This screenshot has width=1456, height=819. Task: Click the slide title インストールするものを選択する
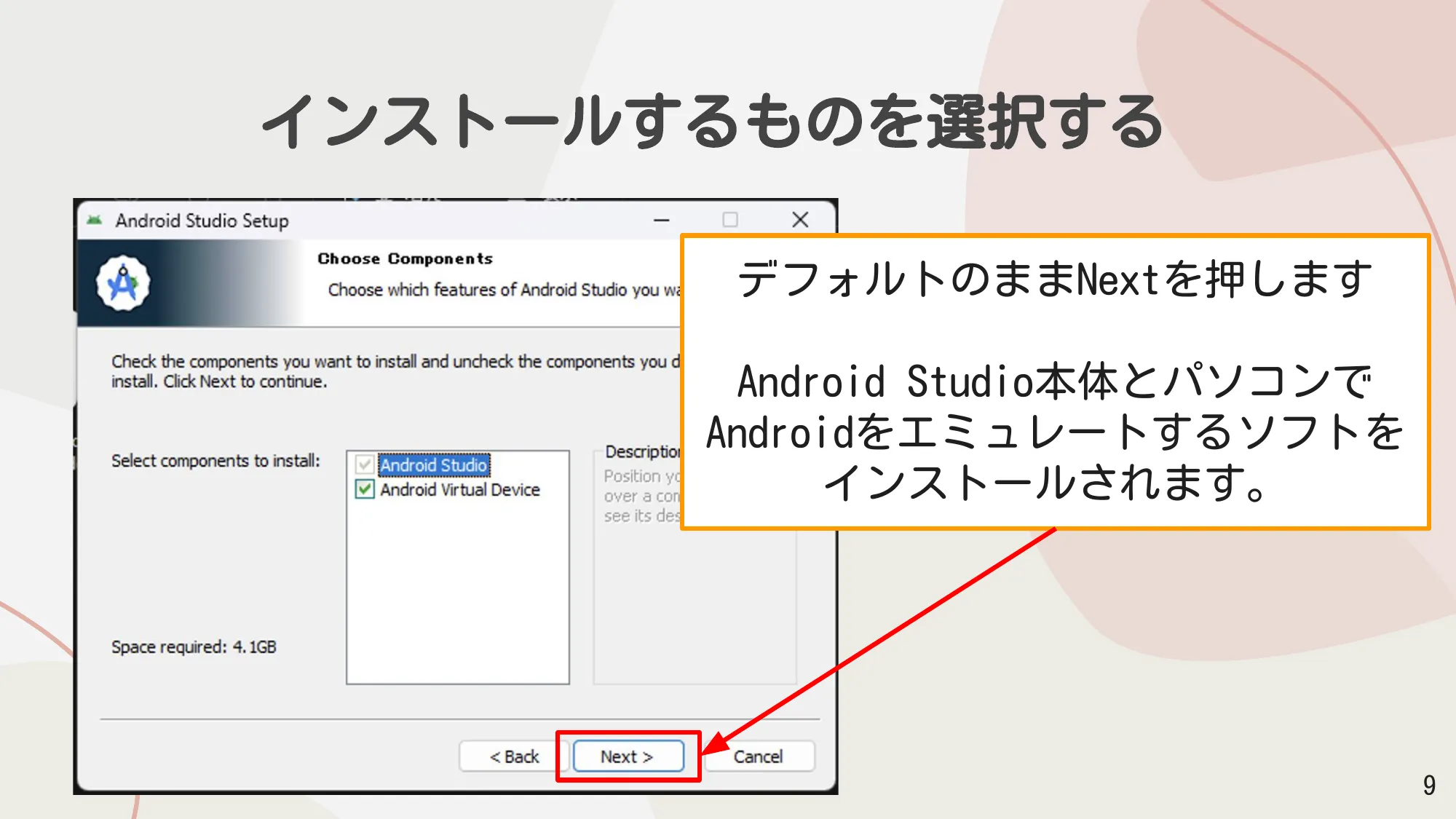pos(712,121)
